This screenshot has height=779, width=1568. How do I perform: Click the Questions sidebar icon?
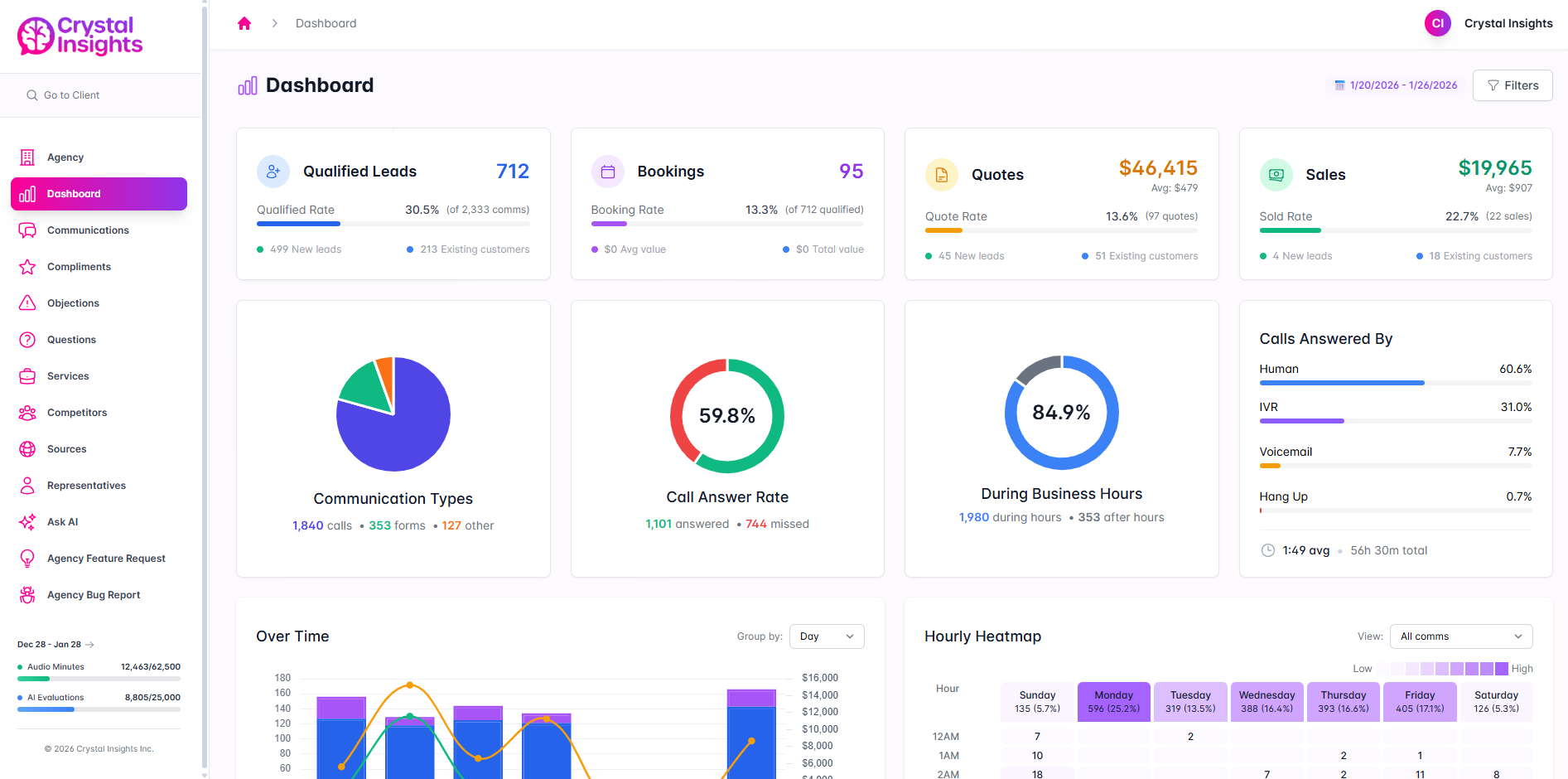[x=27, y=339]
